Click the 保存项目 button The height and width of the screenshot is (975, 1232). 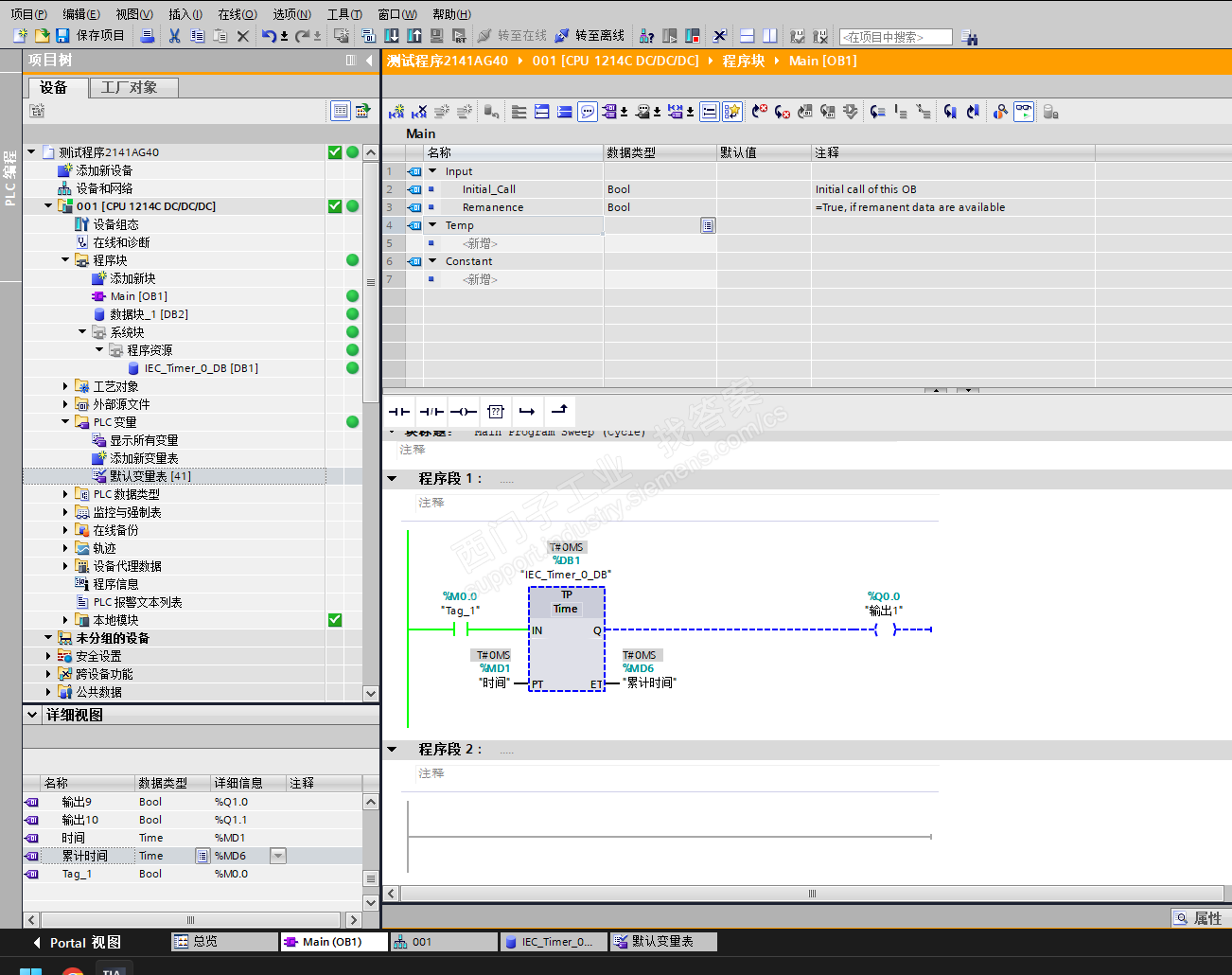pos(91,36)
